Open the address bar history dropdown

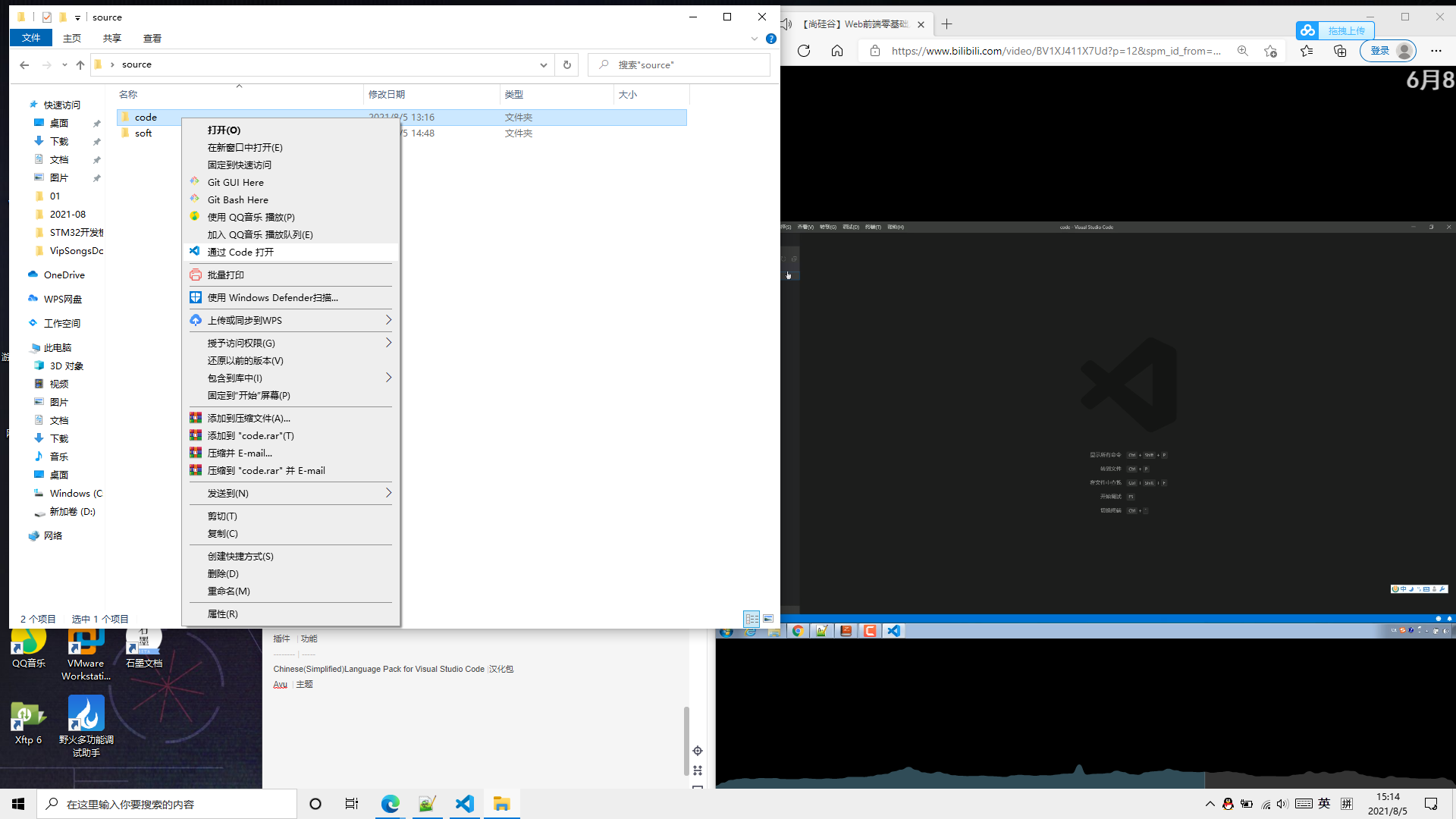point(544,64)
